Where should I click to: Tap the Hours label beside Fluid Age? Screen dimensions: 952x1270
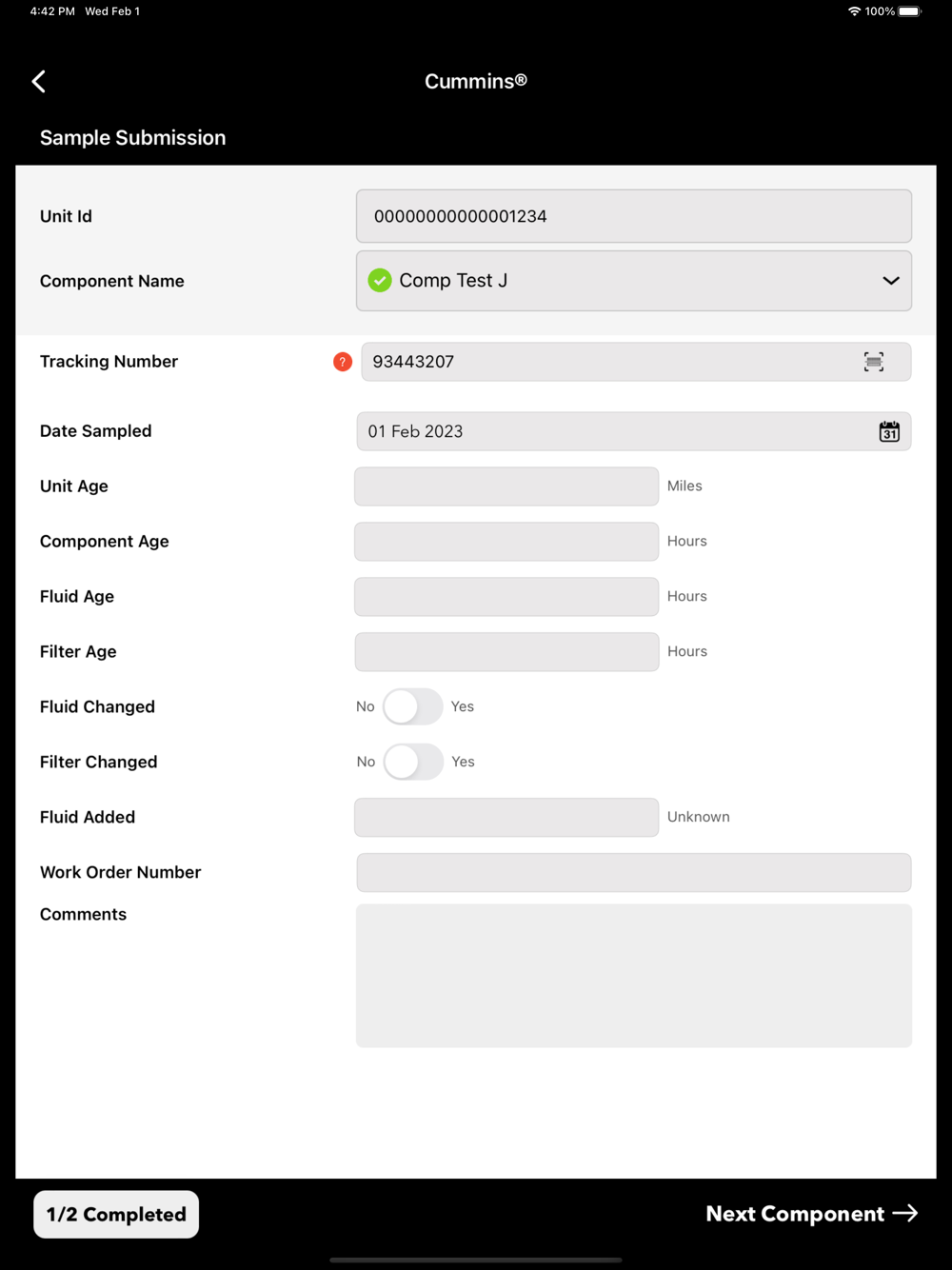tap(687, 596)
